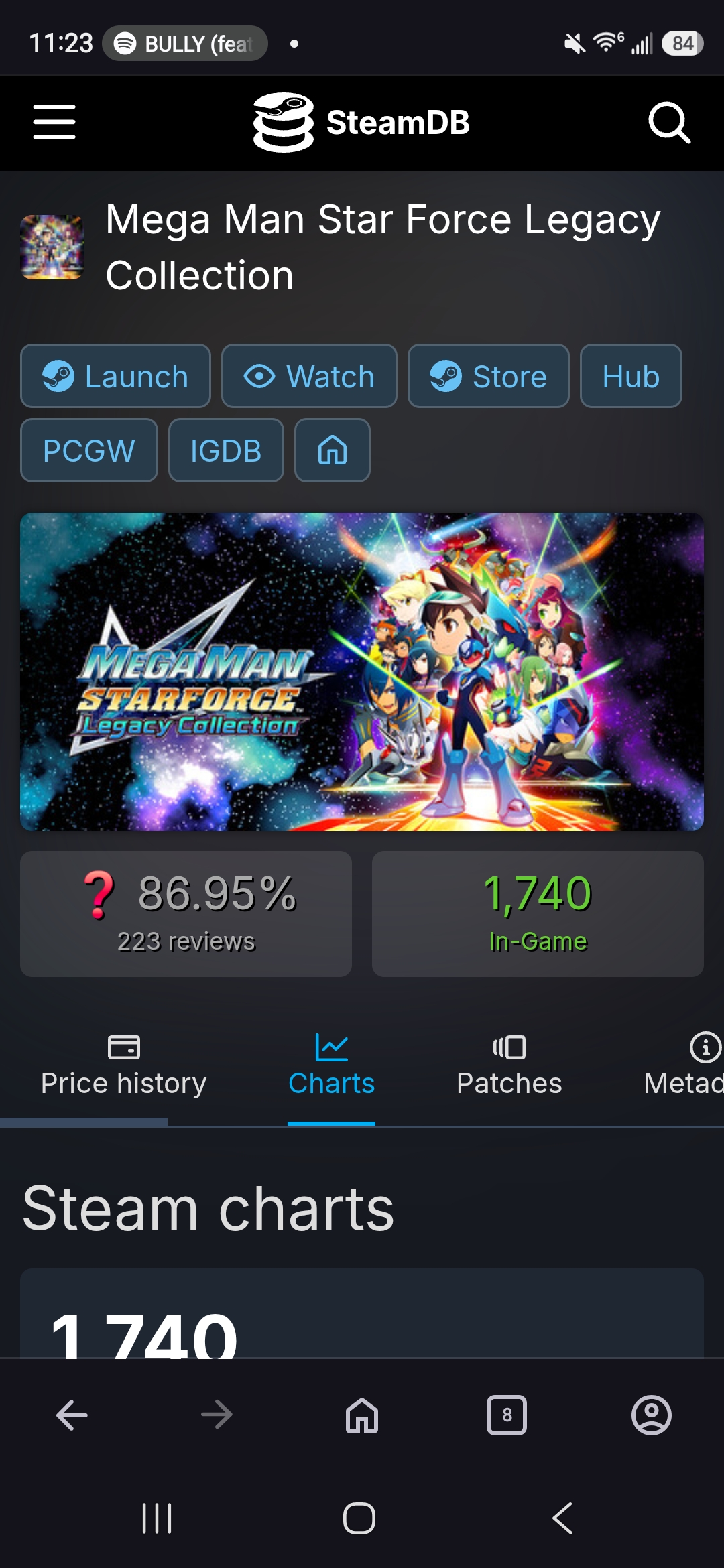The height and width of the screenshot is (1568, 724).
Task: Click the Launch button
Action: 115,376
